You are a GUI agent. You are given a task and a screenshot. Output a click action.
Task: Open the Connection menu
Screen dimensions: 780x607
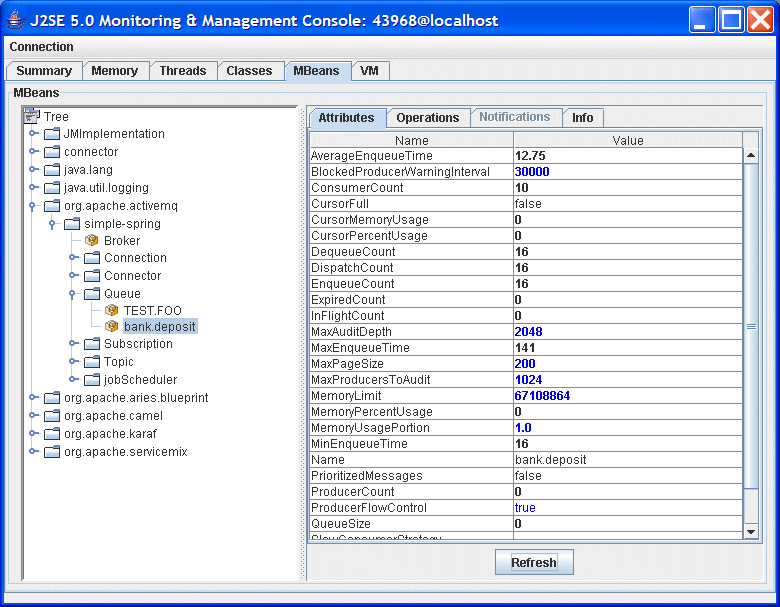(41, 47)
